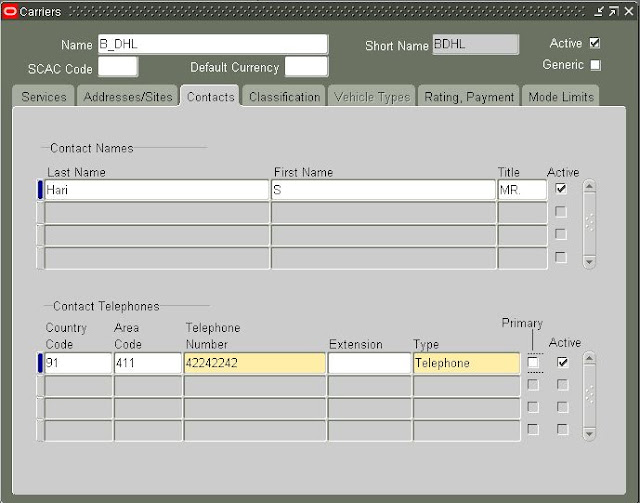Close the Carriers window
Screen dimensions: 640x503
629,11
